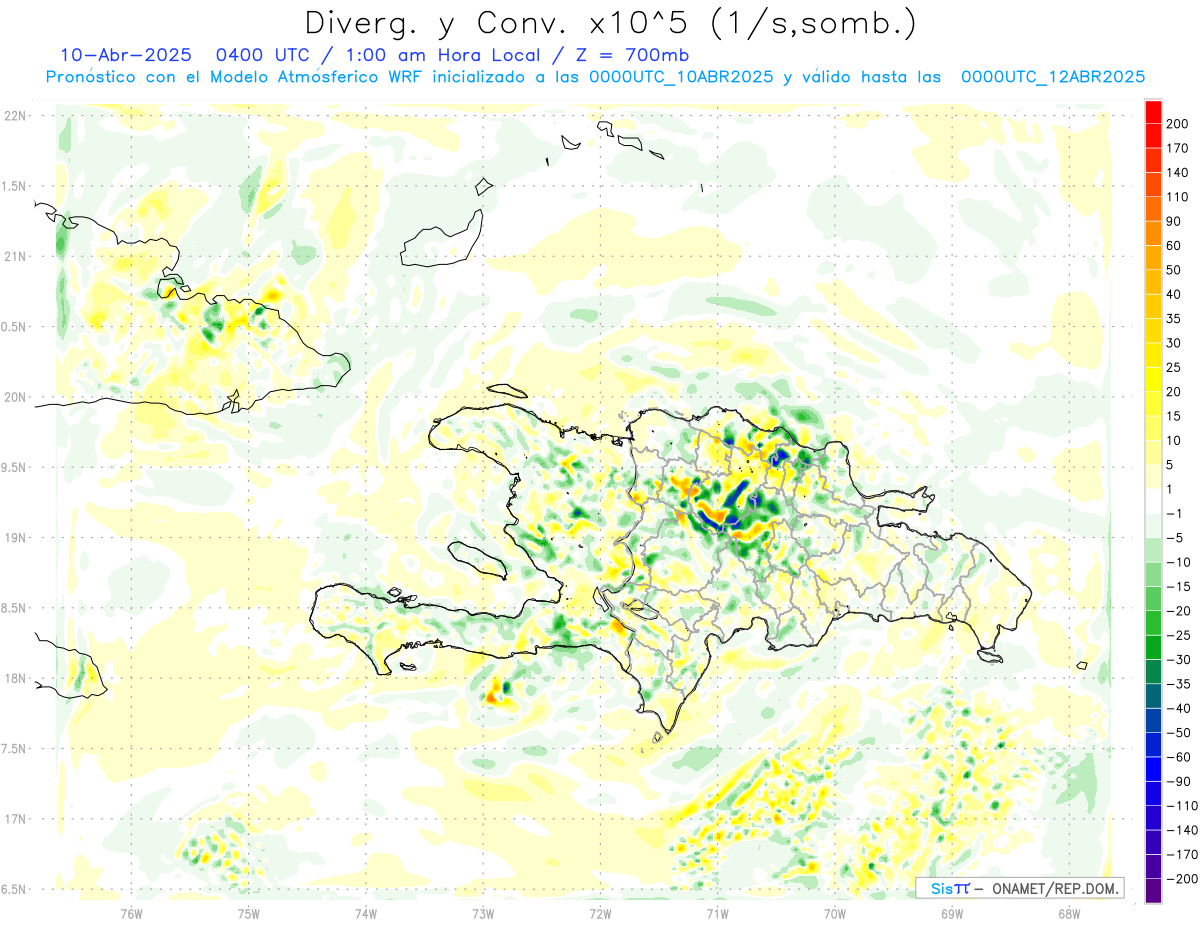The image size is (1200, 927).
Task: Click the "20N" latitude label
Action: [x=14, y=397]
